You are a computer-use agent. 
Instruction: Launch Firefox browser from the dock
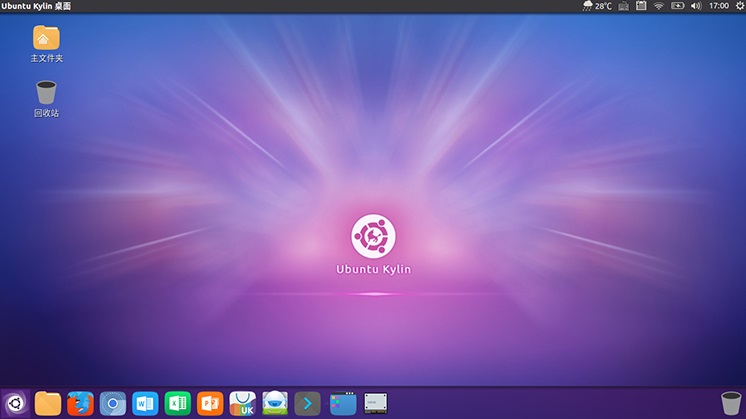point(80,403)
